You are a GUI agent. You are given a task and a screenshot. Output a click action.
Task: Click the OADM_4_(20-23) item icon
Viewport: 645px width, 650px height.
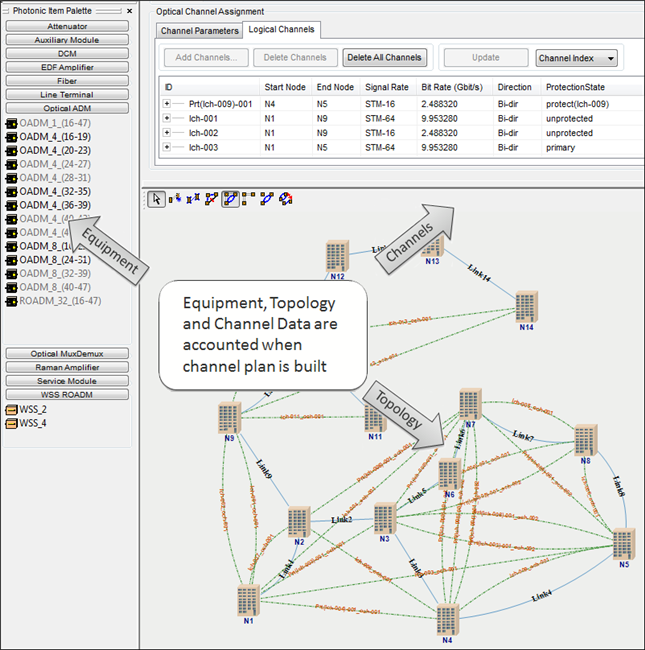[12, 150]
